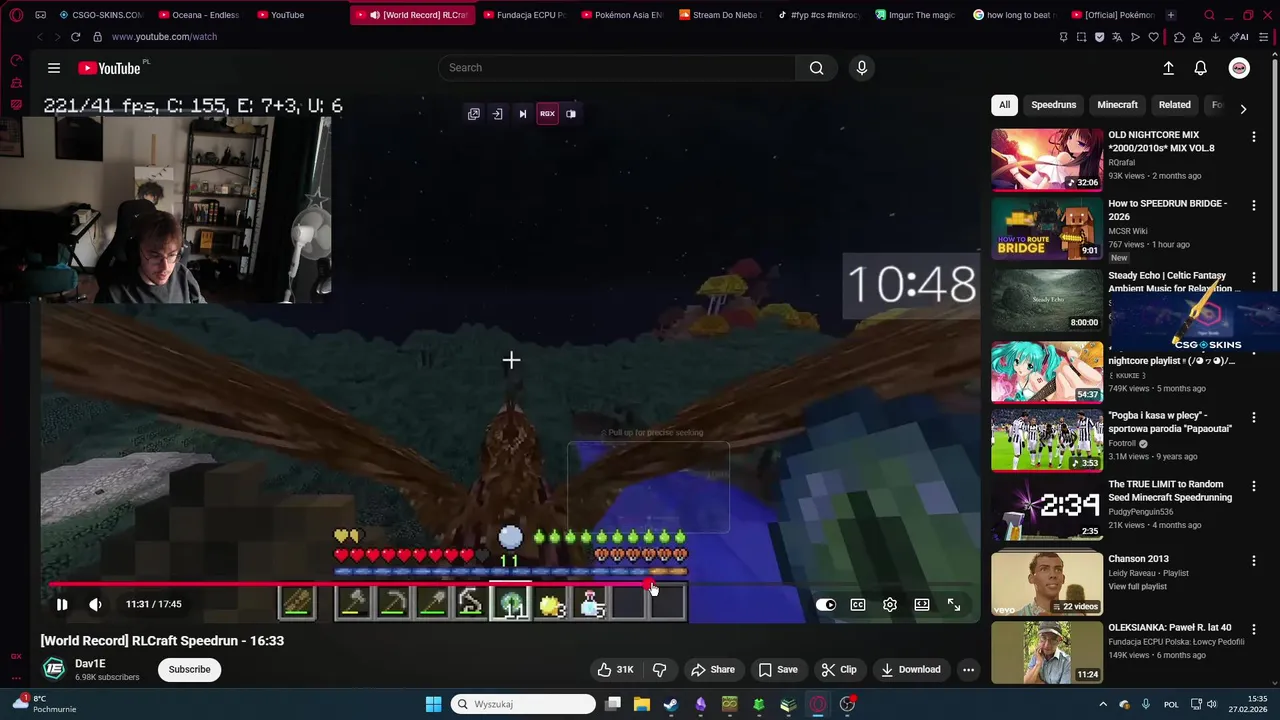Bookmark the page with the heart icon
This screenshot has width=1280, height=720.
pyautogui.click(x=1153, y=37)
